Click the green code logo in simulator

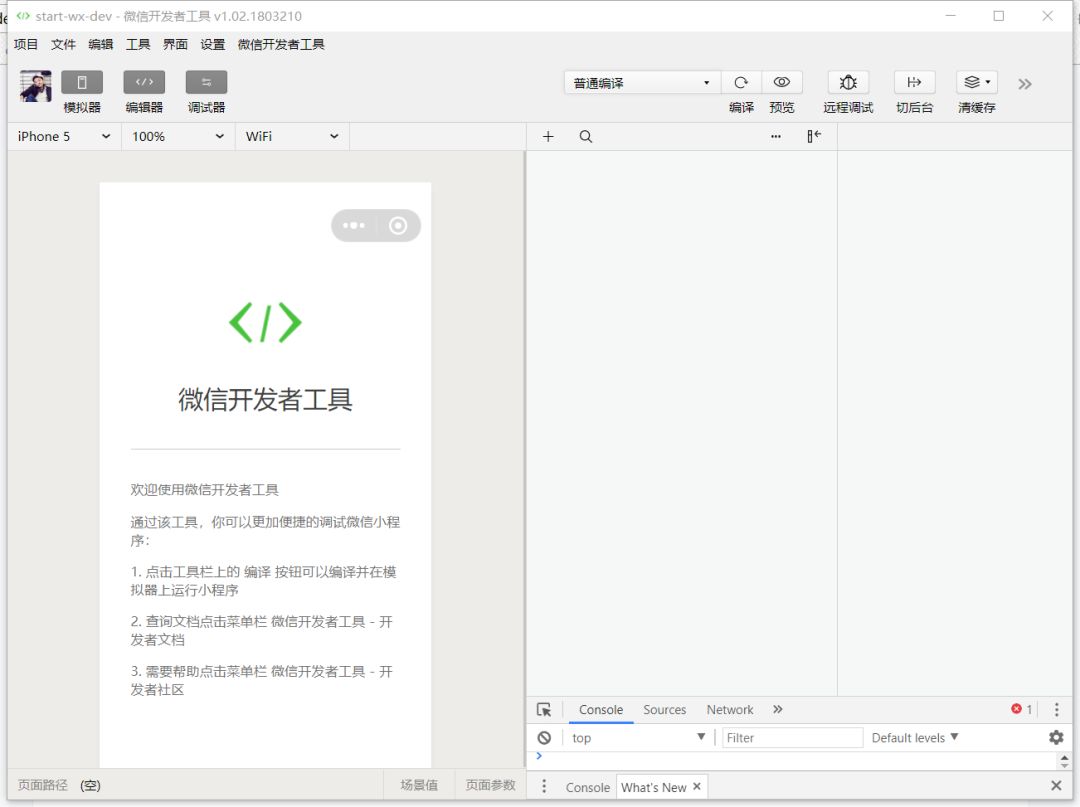(265, 322)
